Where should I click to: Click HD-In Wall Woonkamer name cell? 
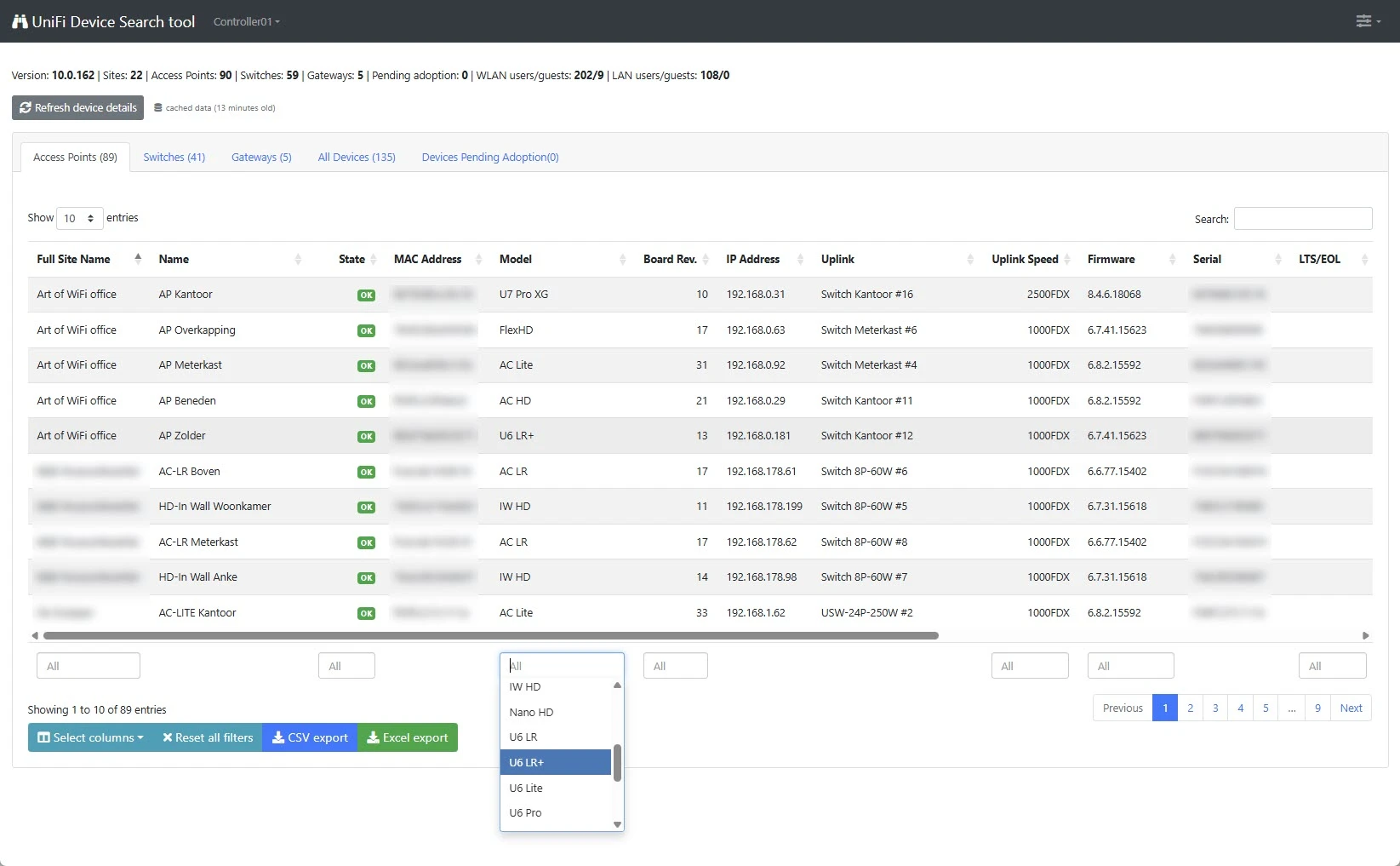(214, 507)
